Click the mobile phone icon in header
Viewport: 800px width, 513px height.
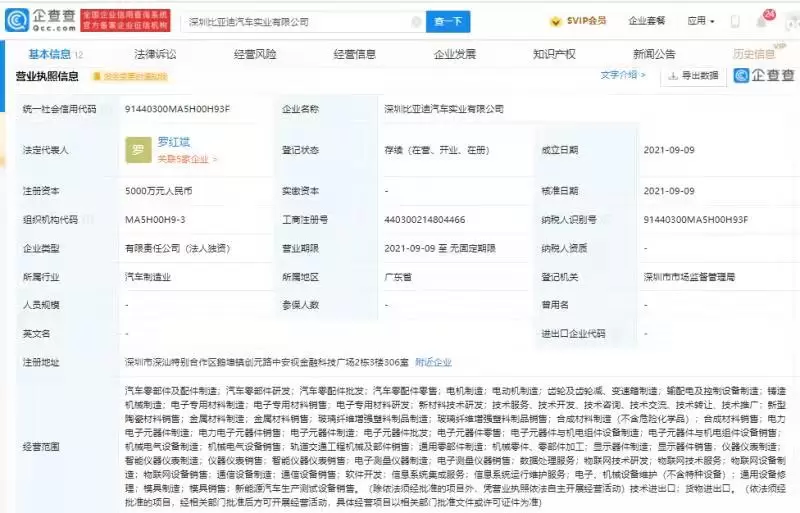(x=735, y=21)
